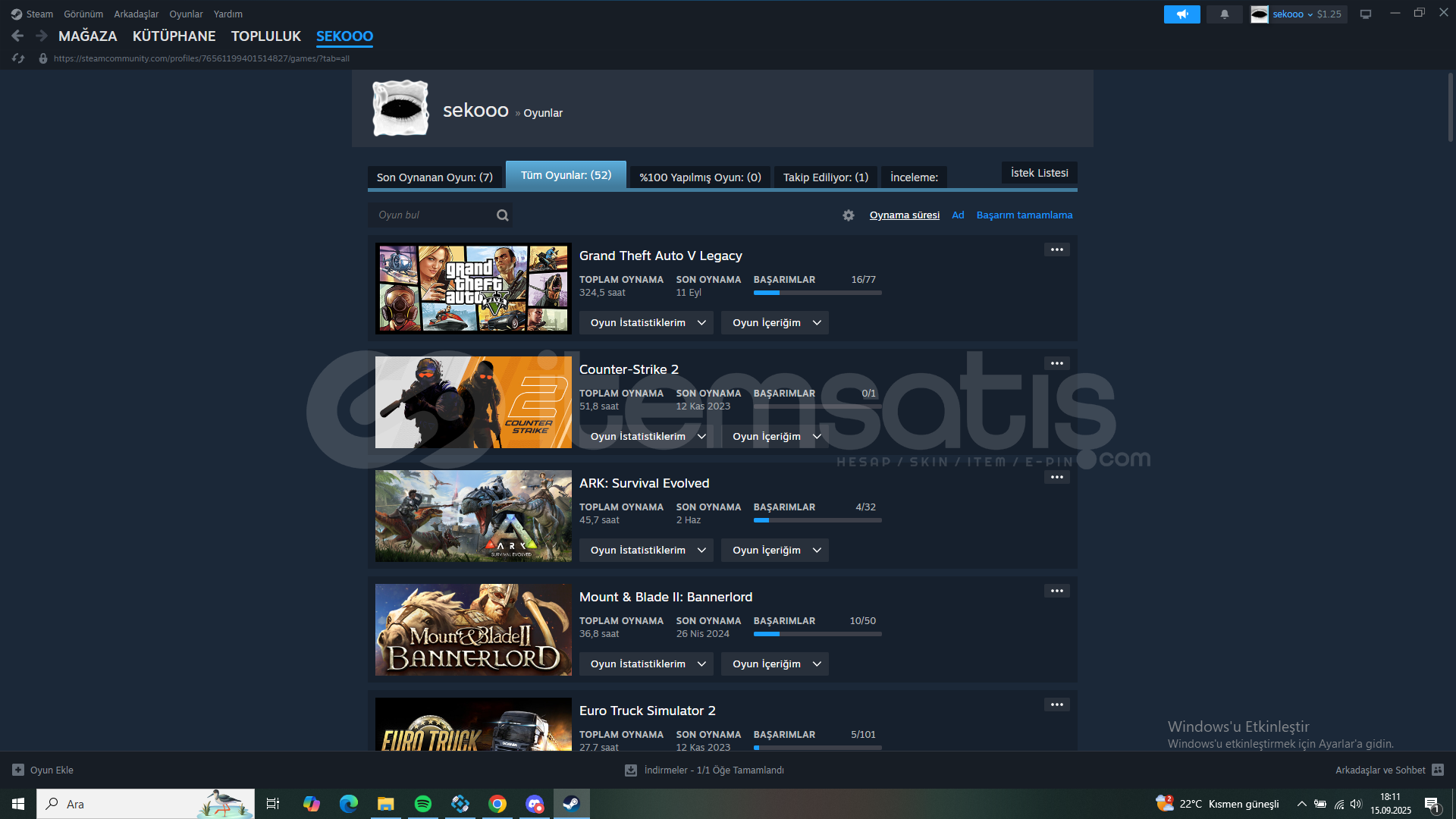Open File Explorer from taskbar
The width and height of the screenshot is (1456, 819).
[x=386, y=804]
